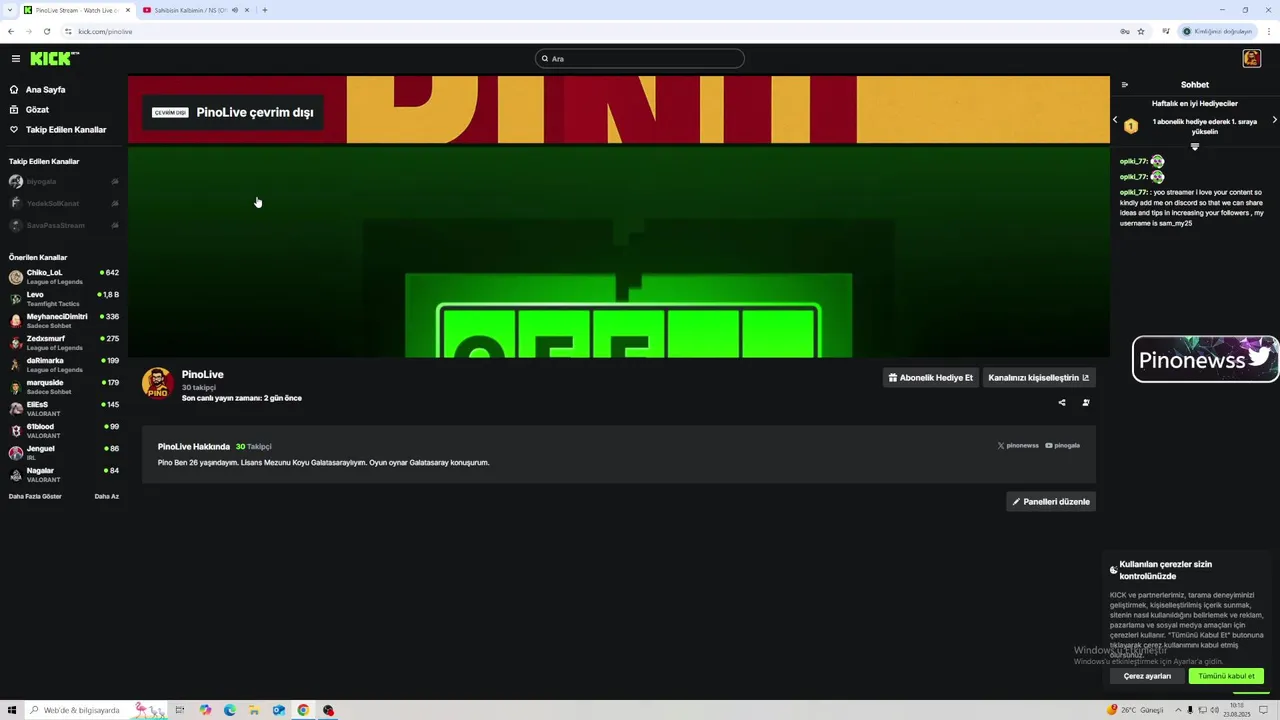Open followed channel YedekSolKanat
Screen dimensions: 1280x720
[64, 204]
